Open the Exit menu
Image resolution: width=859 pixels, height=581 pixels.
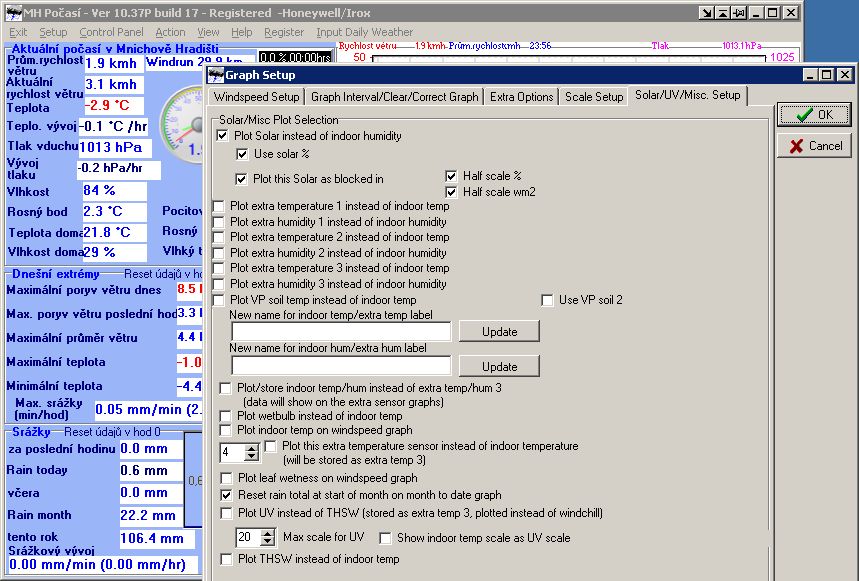(18, 32)
